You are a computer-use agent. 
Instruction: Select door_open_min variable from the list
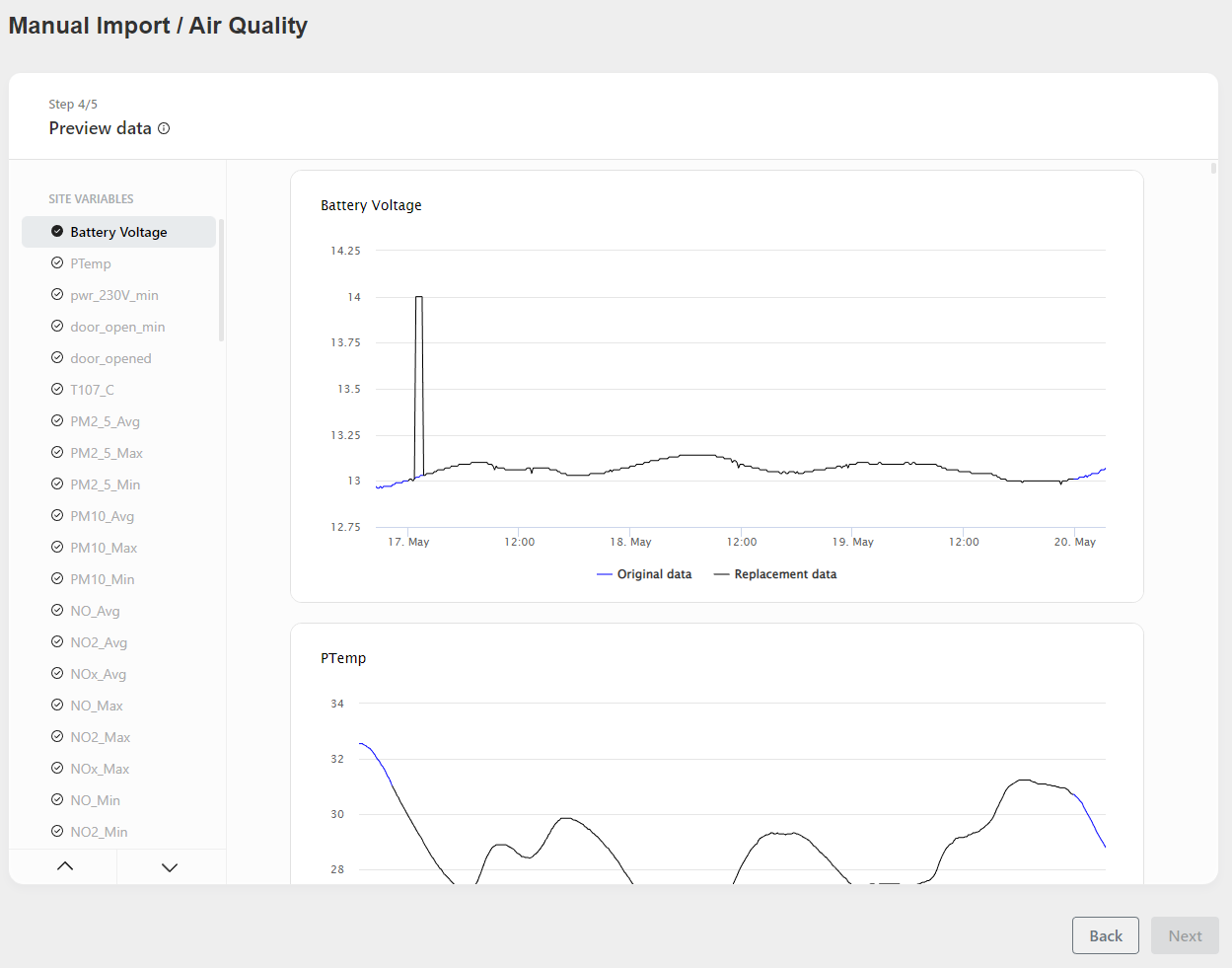117,327
